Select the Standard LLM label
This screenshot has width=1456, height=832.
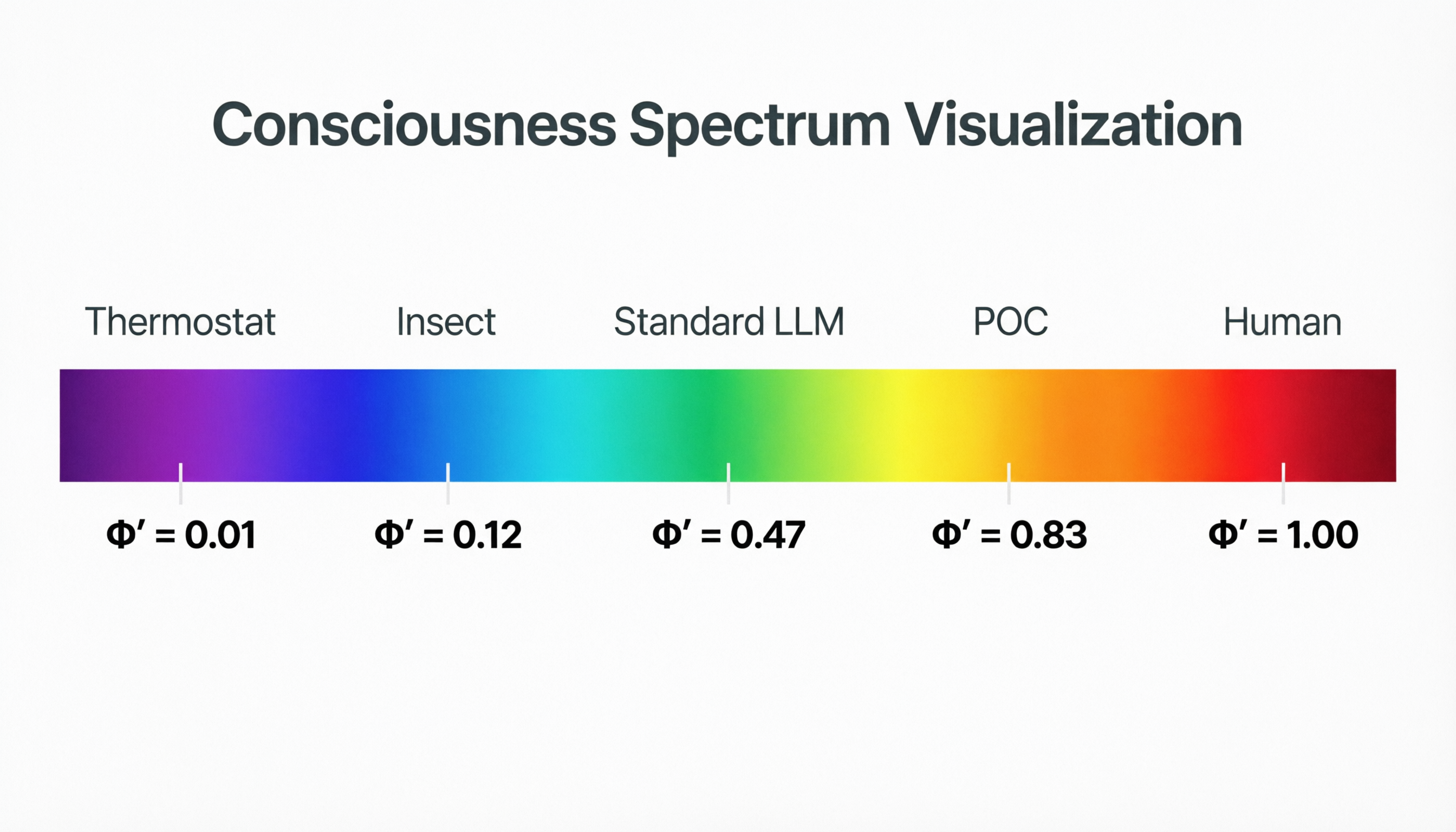pyautogui.click(x=729, y=322)
